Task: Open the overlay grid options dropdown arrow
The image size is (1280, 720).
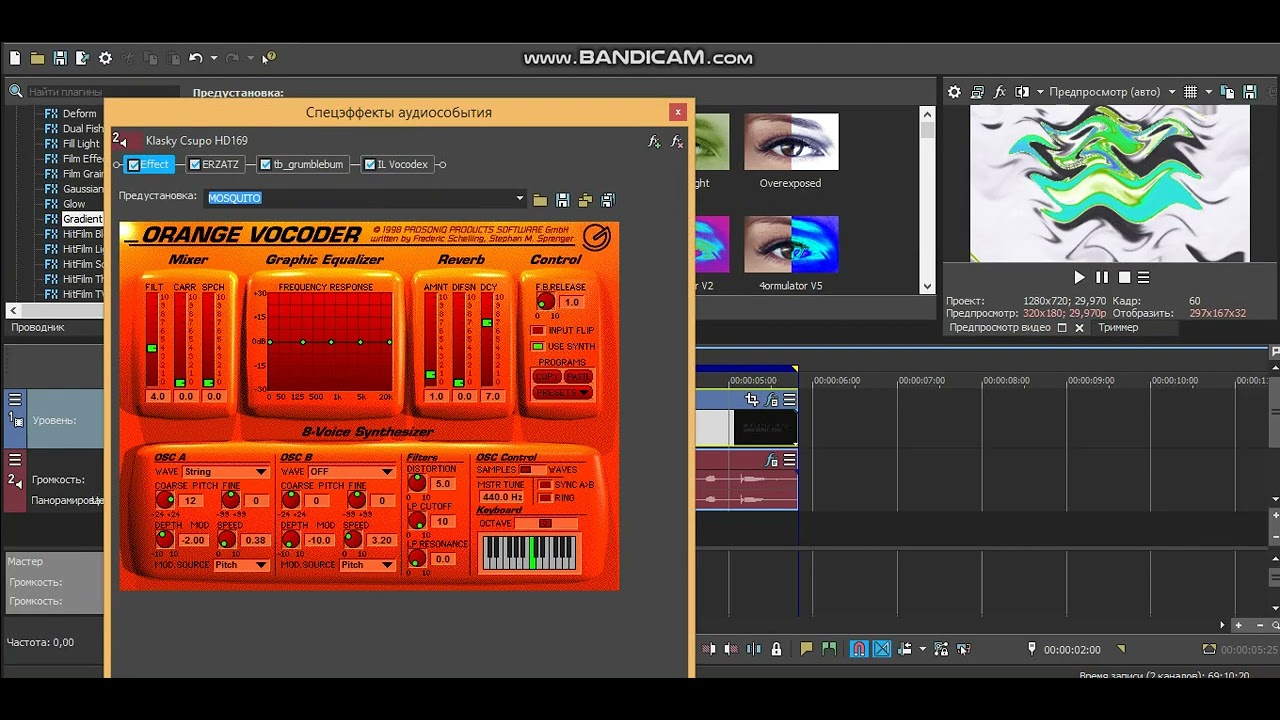Action: coord(1208,92)
